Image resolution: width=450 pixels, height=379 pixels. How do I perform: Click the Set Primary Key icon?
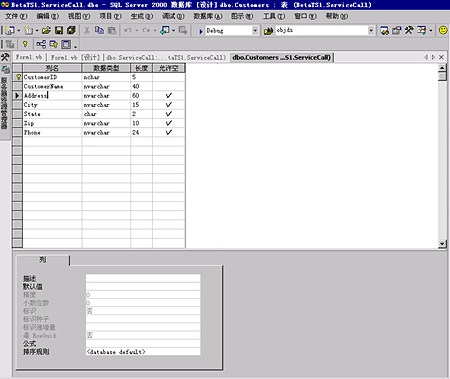pos(25,44)
